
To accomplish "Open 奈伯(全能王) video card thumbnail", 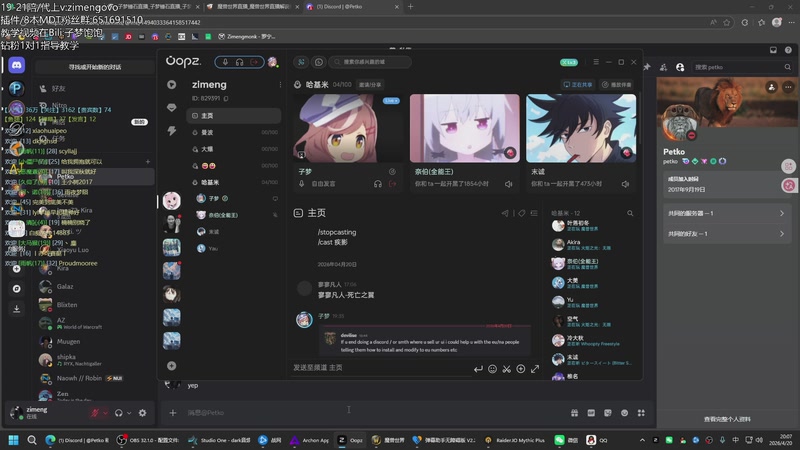I will (x=465, y=128).
